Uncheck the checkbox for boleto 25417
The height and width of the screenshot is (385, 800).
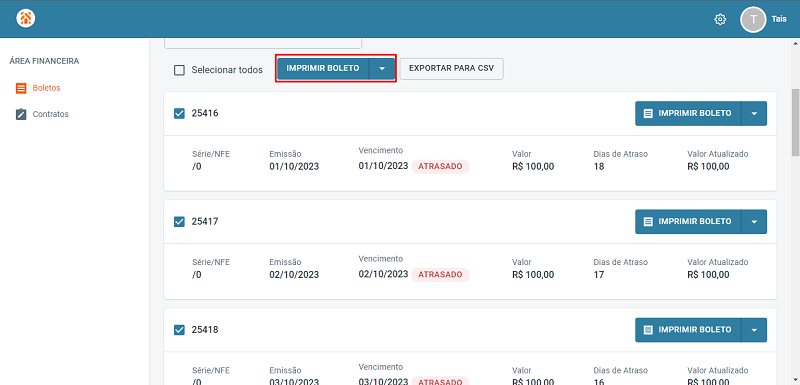(179, 221)
